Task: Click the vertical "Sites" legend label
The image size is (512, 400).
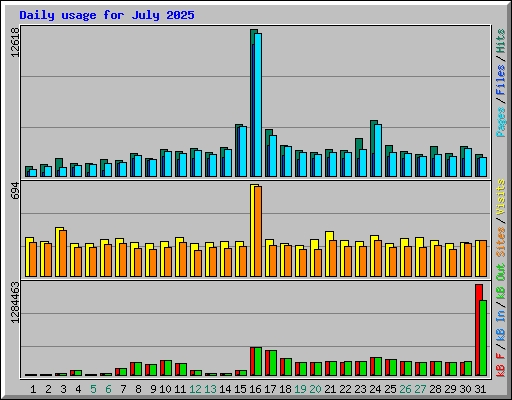Action: (501, 242)
